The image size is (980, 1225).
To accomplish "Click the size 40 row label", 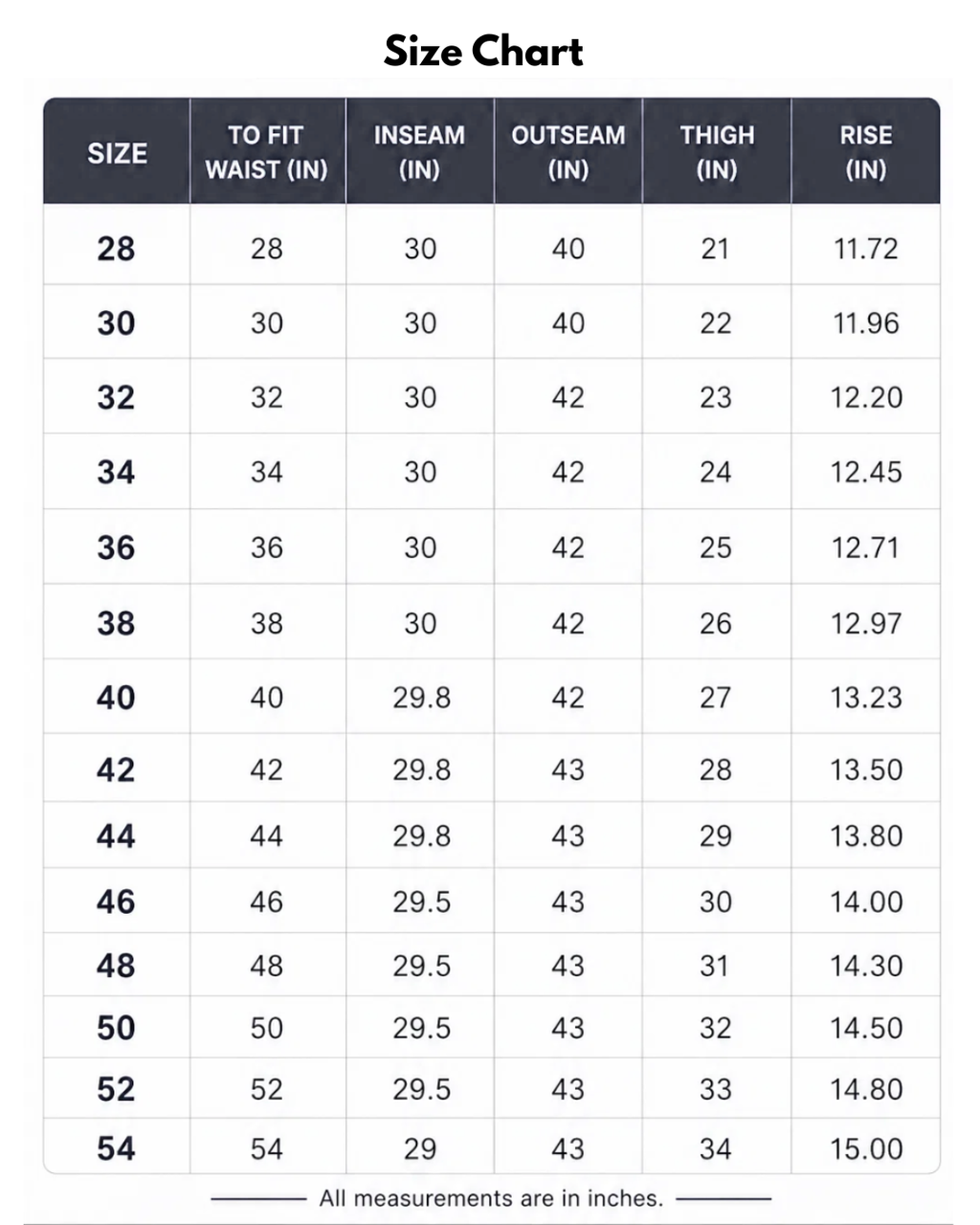I will 116,698.
